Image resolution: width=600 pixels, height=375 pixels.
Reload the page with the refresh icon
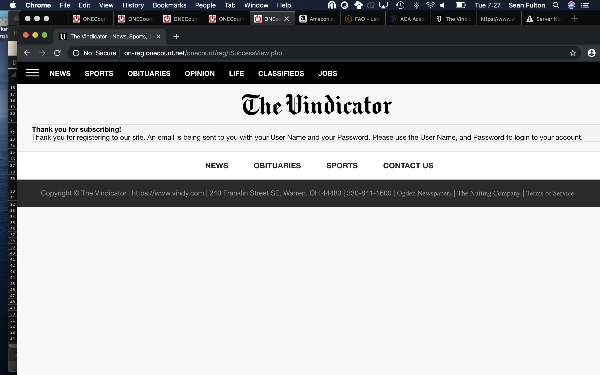pos(57,53)
